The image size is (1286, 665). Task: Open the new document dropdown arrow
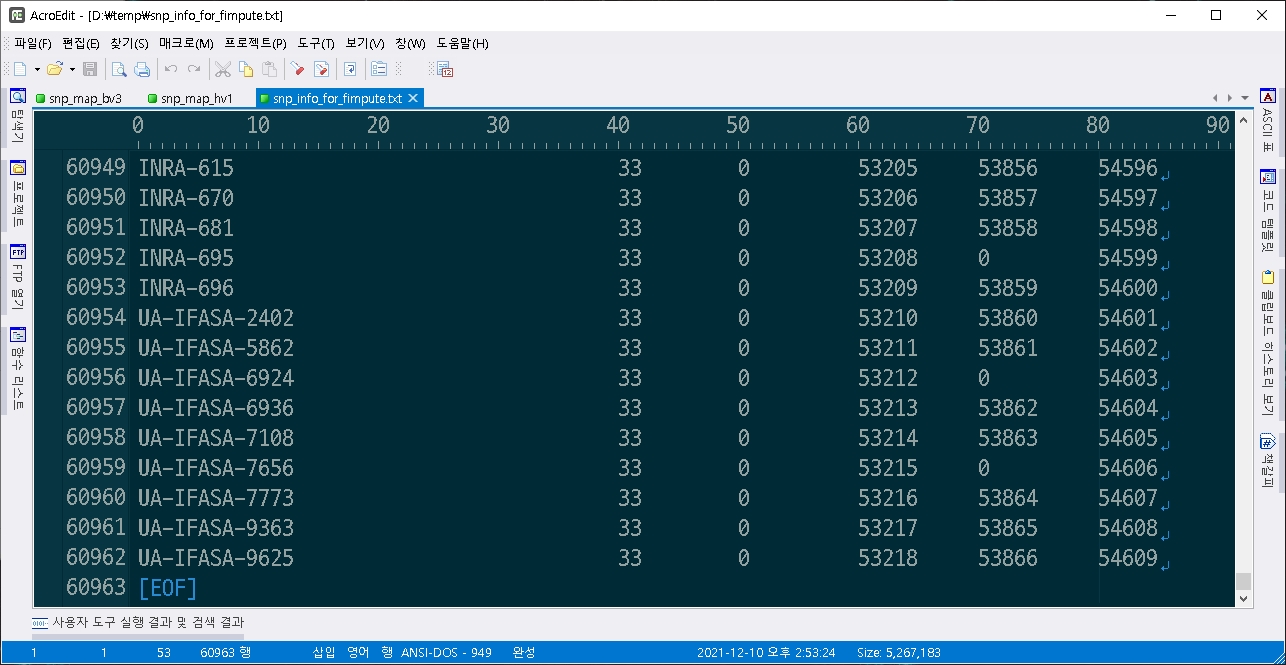click(37, 69)
